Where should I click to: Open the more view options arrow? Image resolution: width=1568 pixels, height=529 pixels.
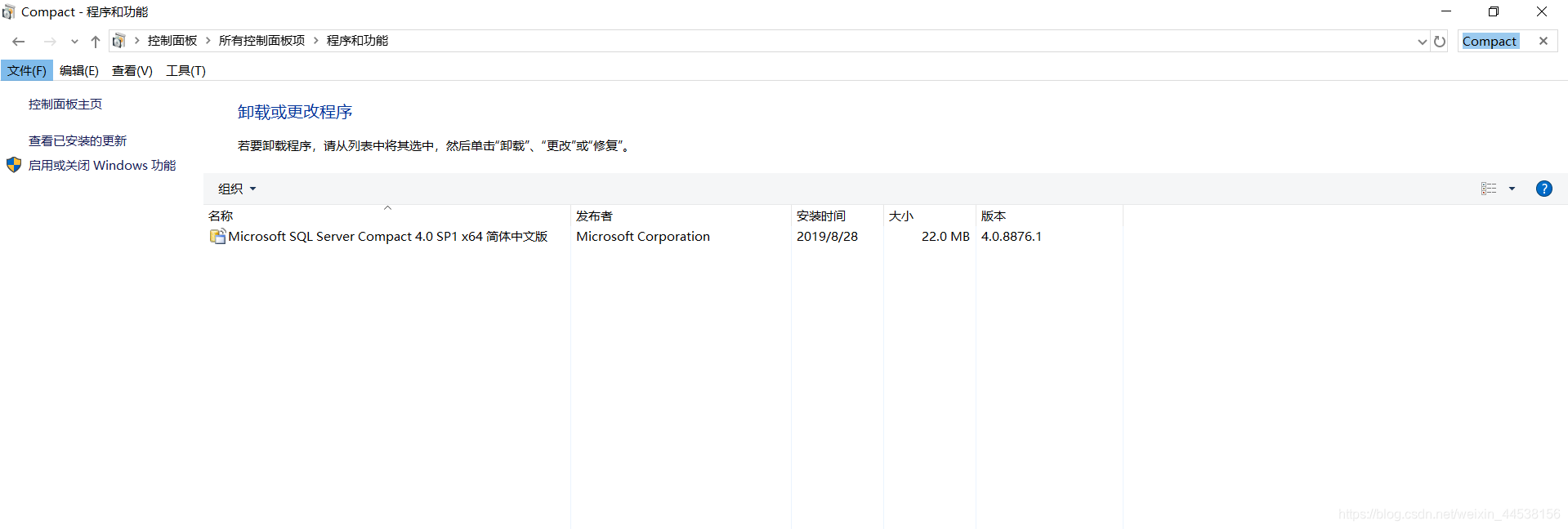click(1512, 189)
